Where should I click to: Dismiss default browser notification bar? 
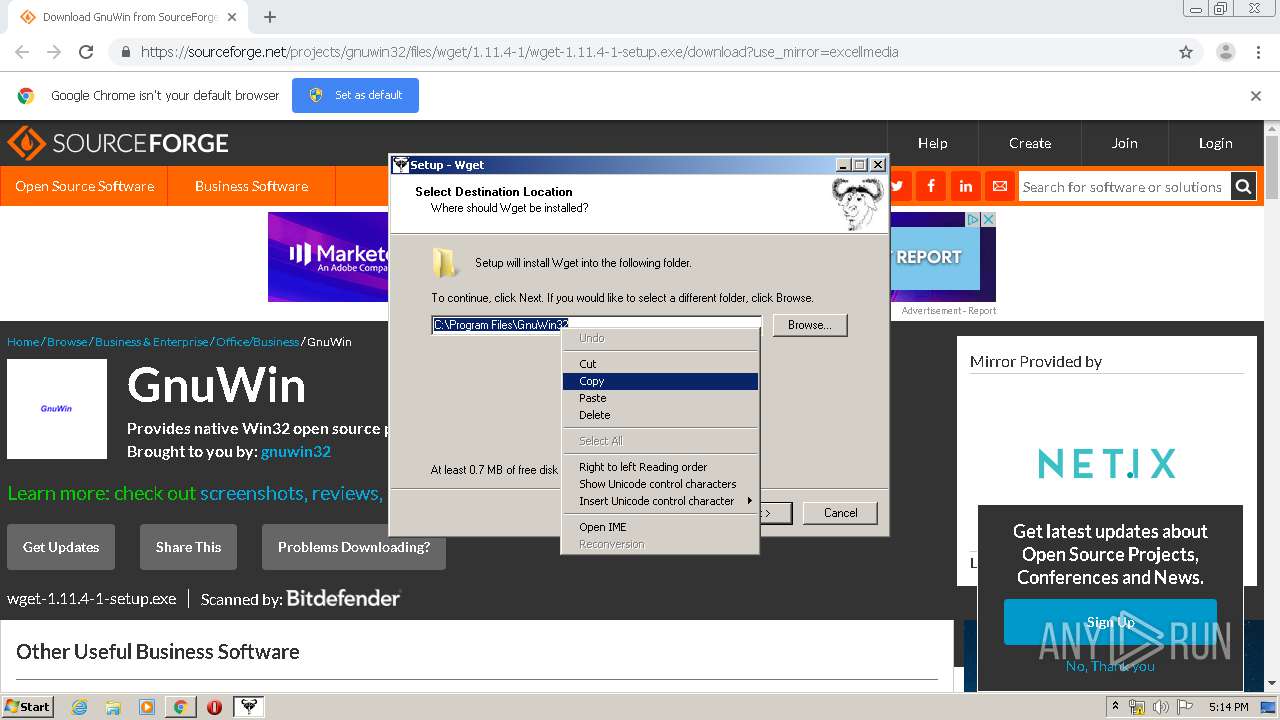pos(1256,96)
